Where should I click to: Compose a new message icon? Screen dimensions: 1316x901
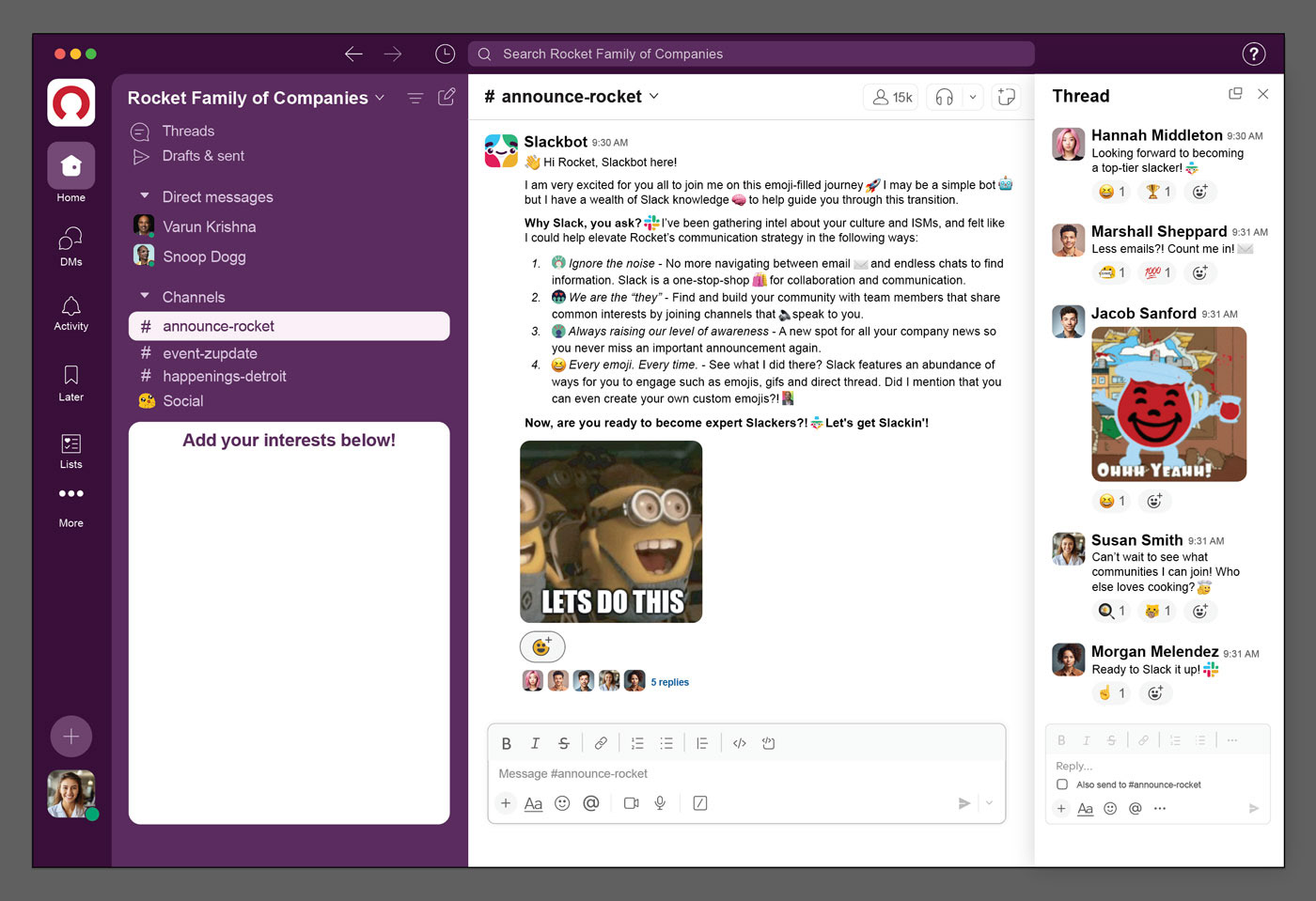click(x=446, y=97)
